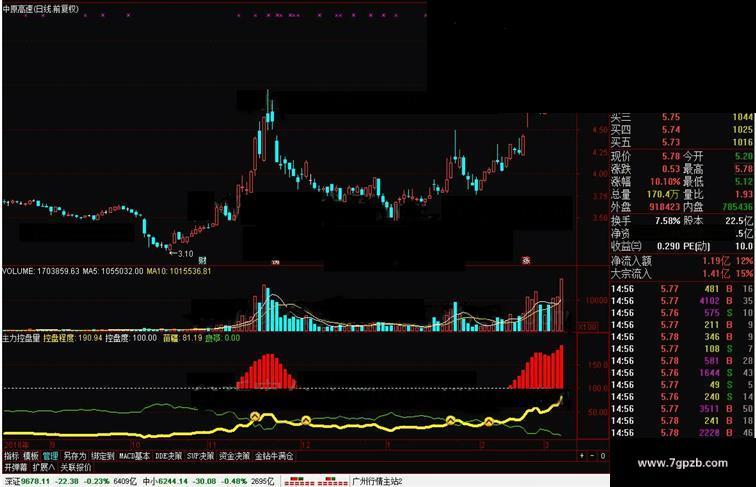
Task: Click the 涨 marker under the price chart
Action: point(526,260)
